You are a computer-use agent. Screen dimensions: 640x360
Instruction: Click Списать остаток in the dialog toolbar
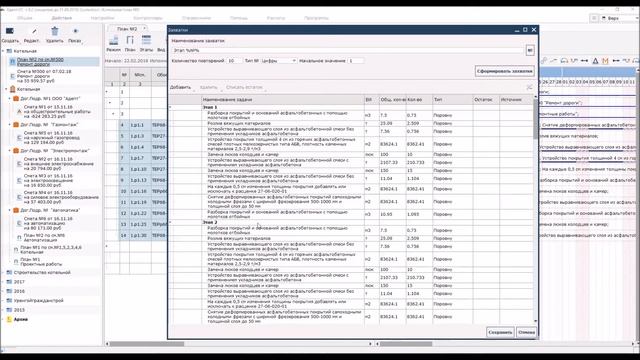point(244,87)
